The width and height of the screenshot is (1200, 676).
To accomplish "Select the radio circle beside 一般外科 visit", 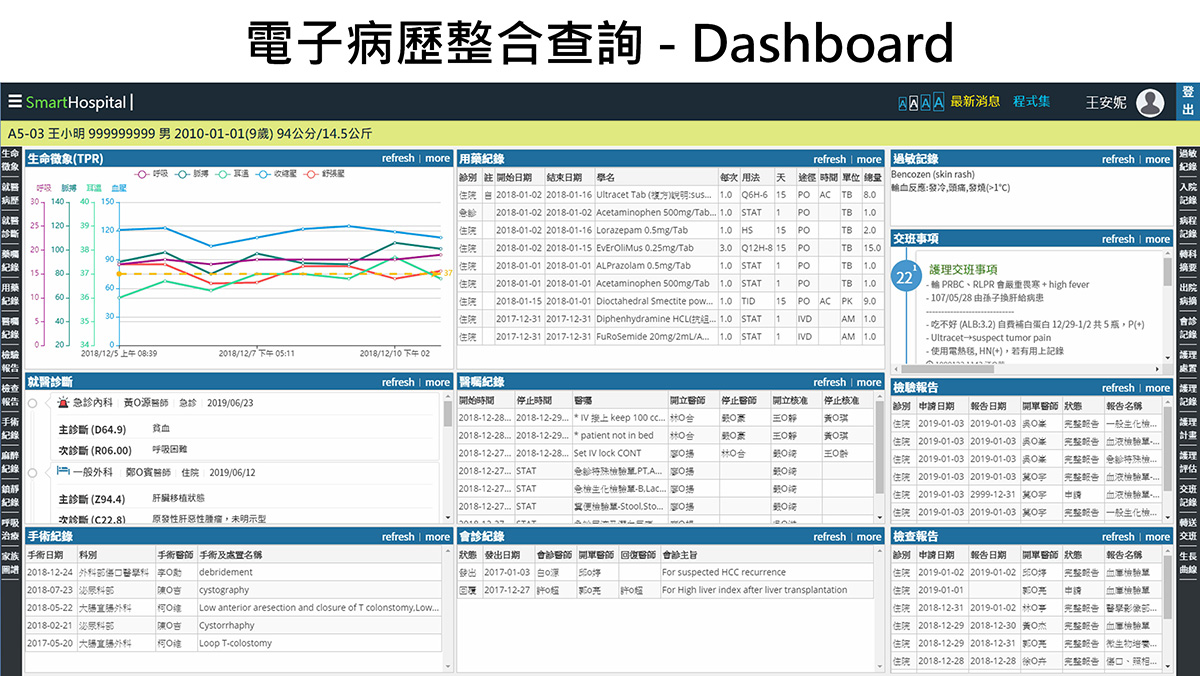I will coord(33,471).
